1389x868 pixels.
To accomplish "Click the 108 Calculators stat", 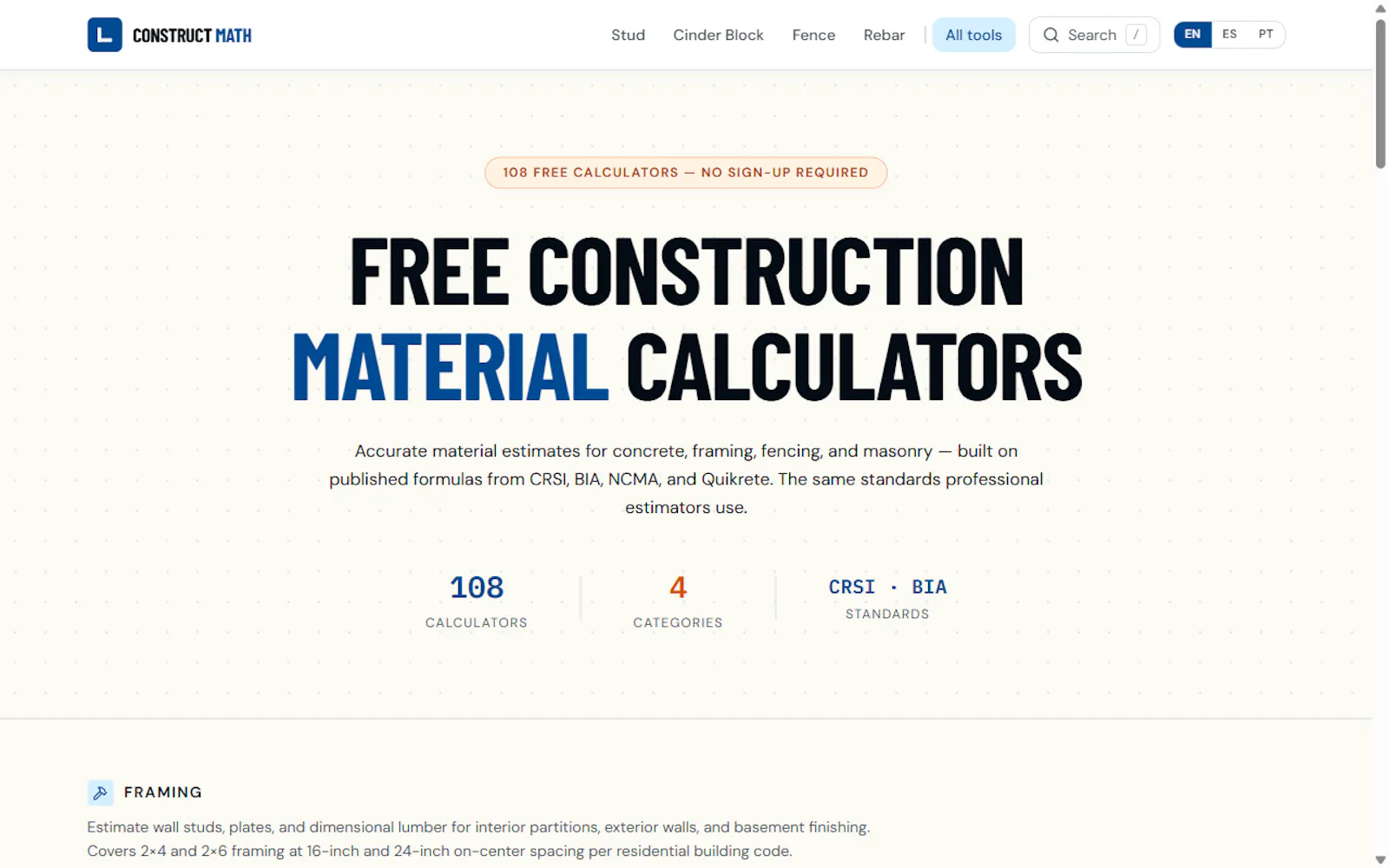I will pyautogui.click(x=477, y=600).
